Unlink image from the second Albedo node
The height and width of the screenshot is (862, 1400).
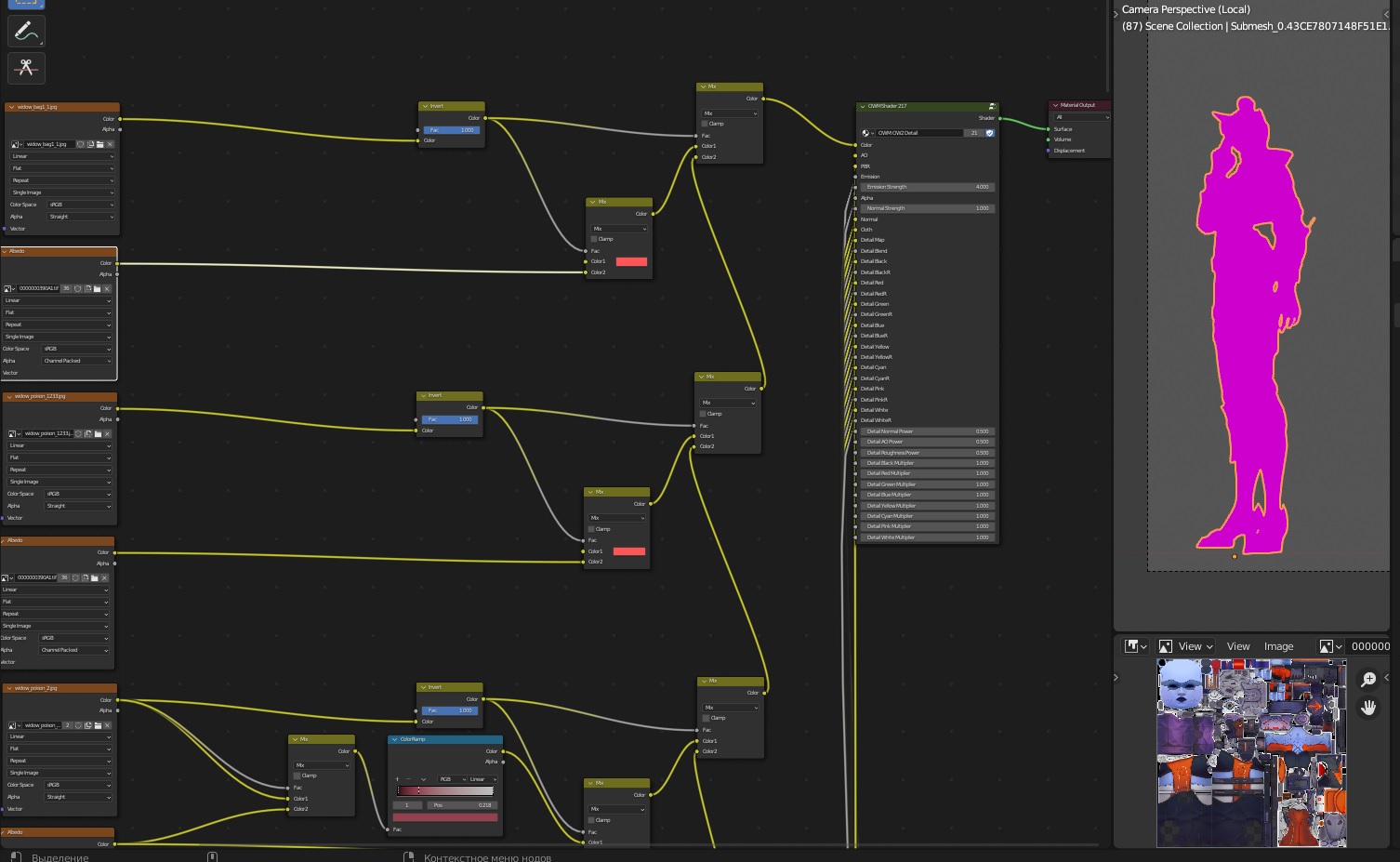point(104,577)
